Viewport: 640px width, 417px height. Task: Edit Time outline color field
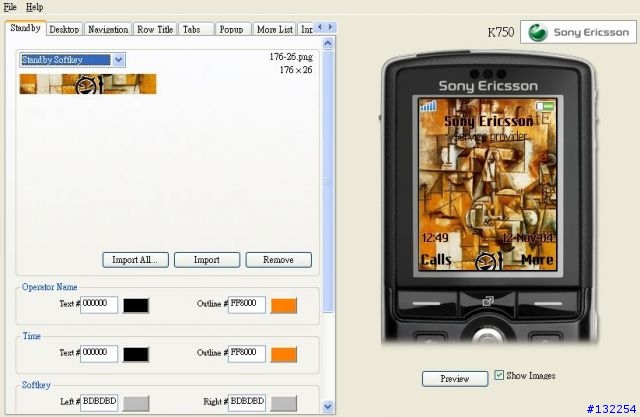click(x=247, y=353)
